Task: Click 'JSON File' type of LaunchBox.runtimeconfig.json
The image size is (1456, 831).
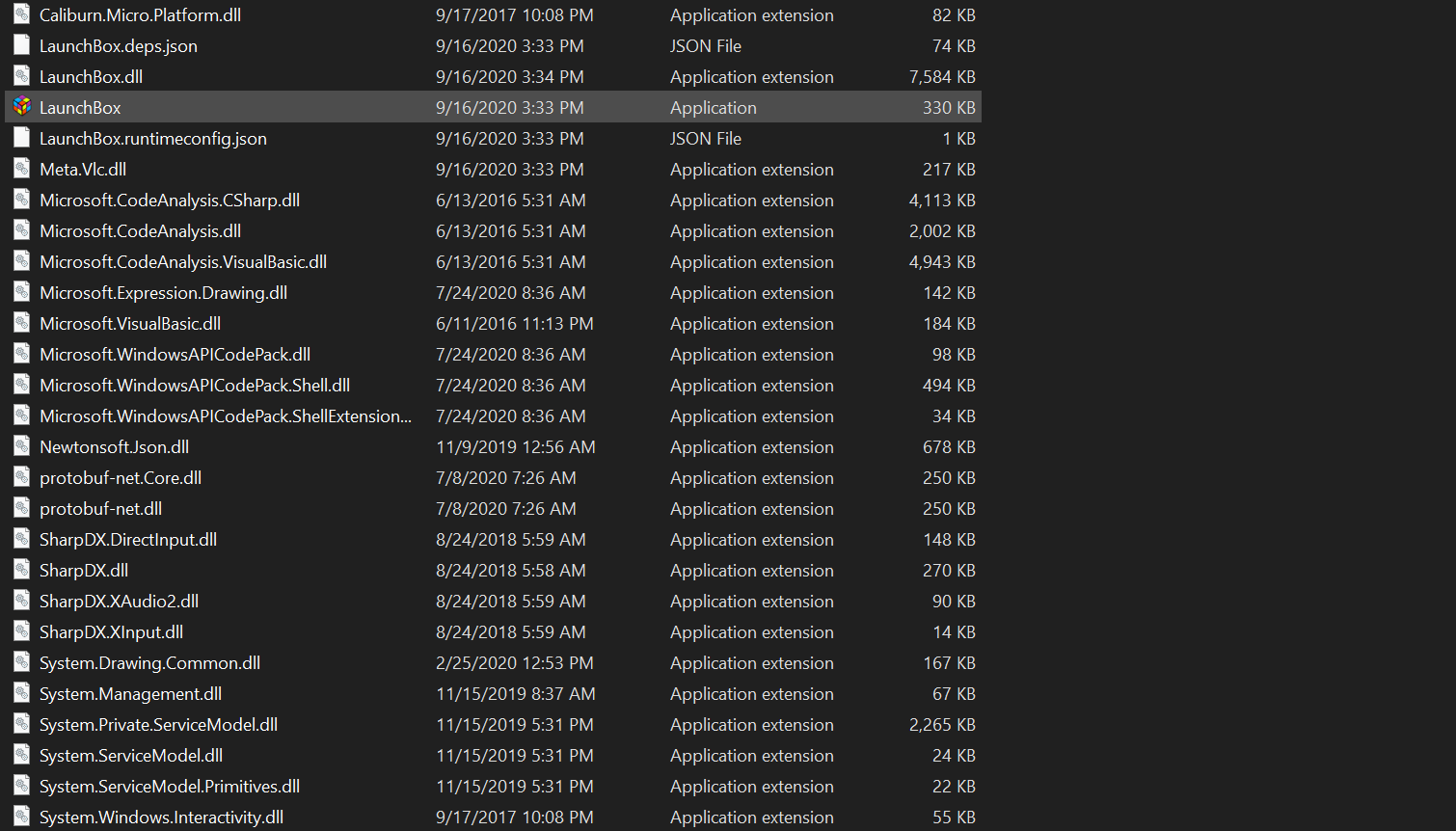Action: [706, 139]
